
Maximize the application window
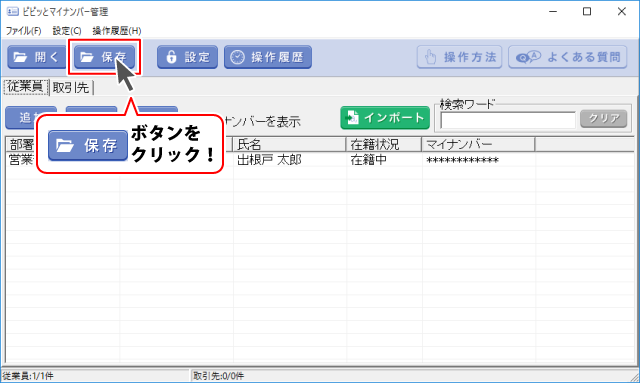pyautogui.click(x=587, y=11)
